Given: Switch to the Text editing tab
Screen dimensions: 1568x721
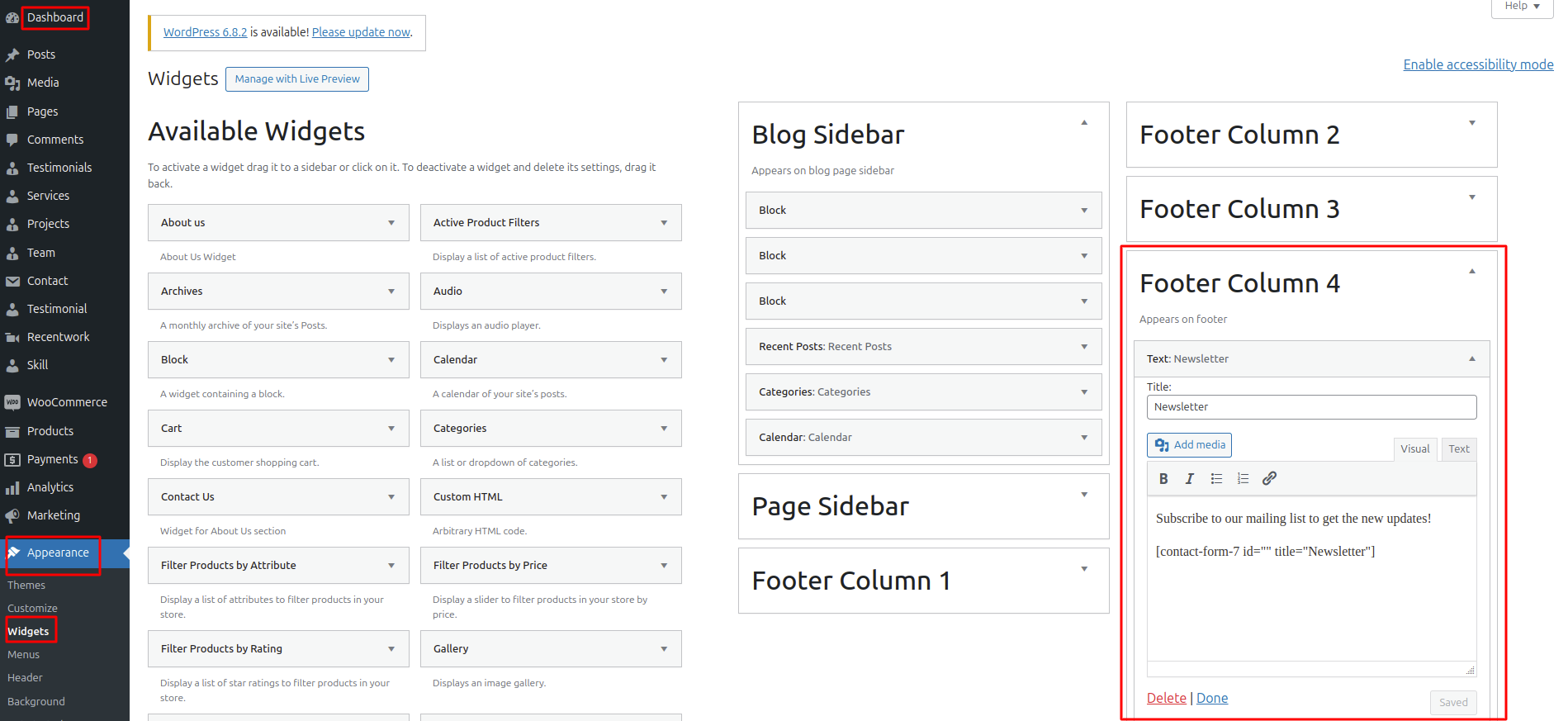Looking at the screenshot, I should (x=1458, y=448).
